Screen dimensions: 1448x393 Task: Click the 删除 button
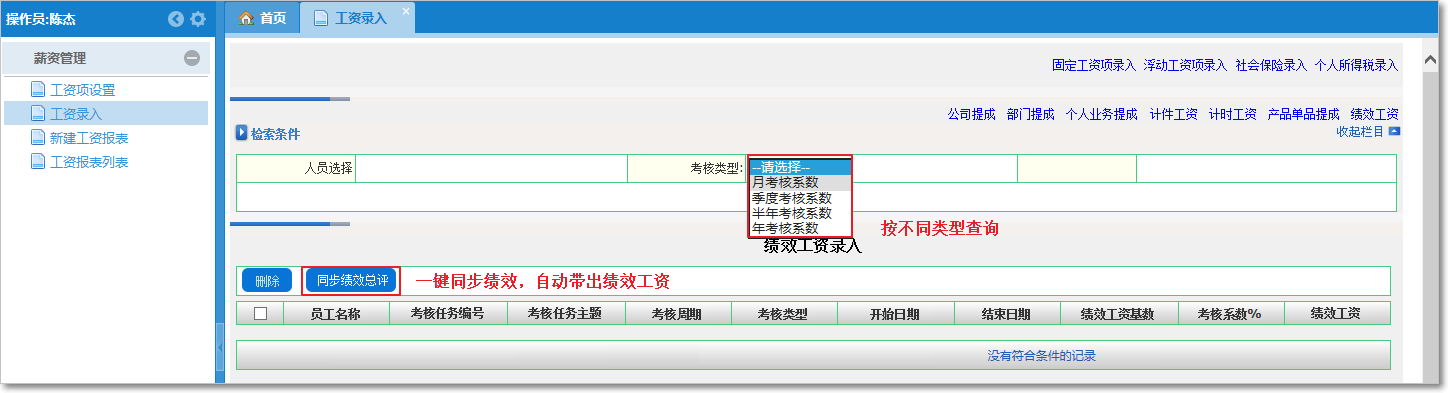[x=267, y=281]
